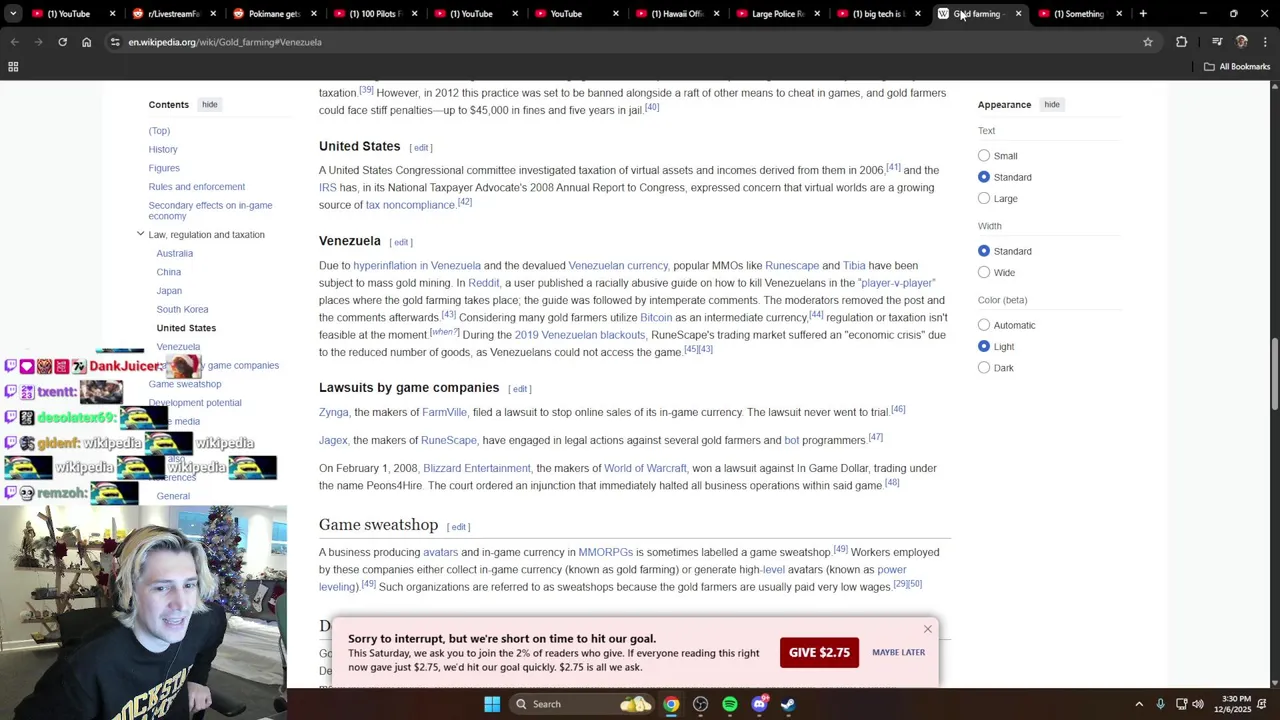Go back using the browser back arrow
Image resolution: width=1280 pixels, height=720 pixels.
coord(14,42)
